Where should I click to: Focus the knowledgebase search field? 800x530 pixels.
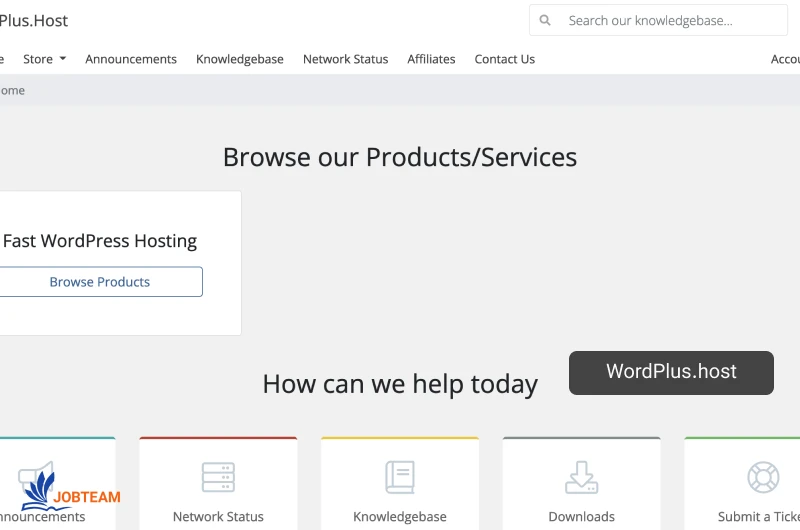click(x=658, y=20)
